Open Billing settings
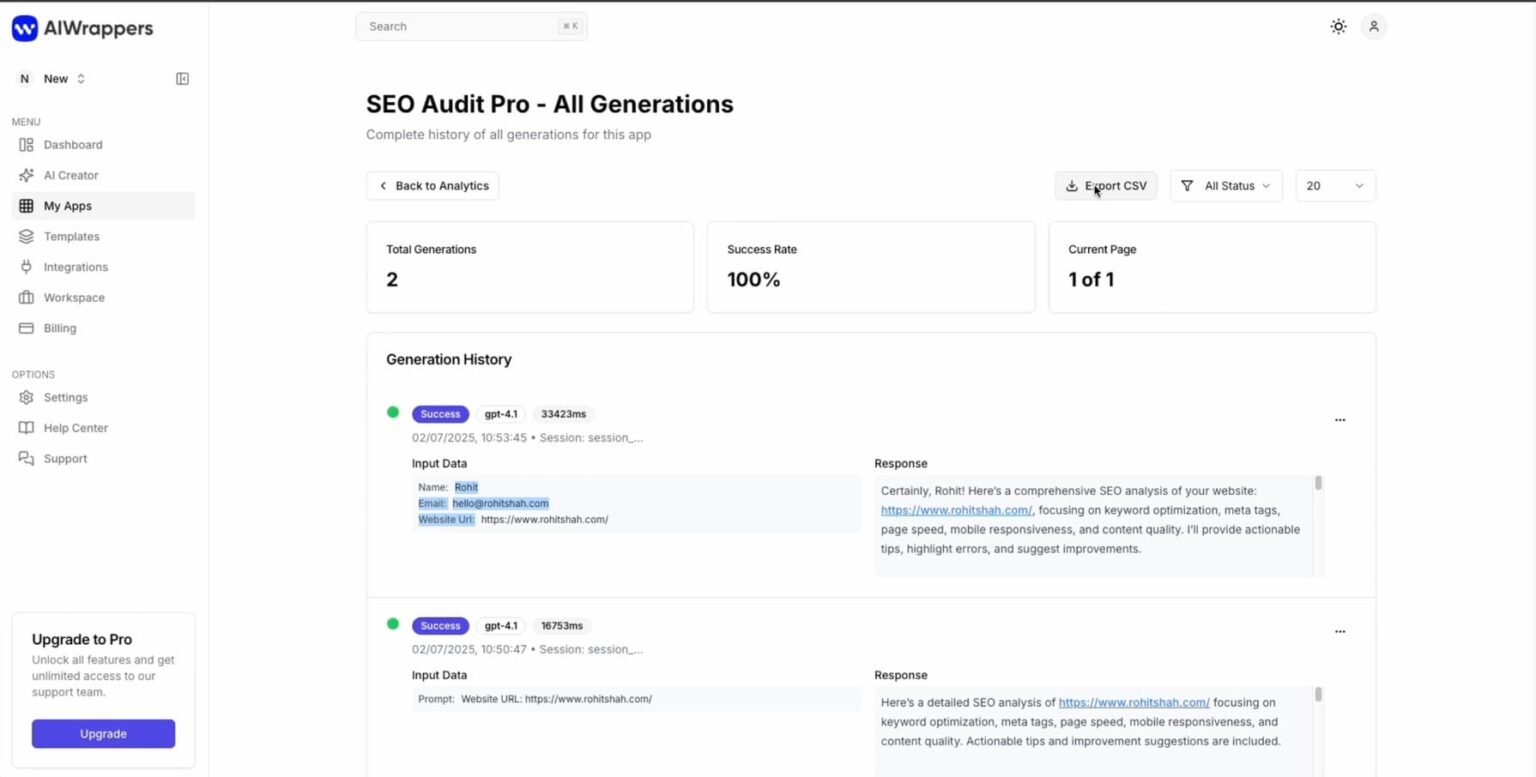The width and height of the screenshot is (1536, 777). coord(59,328)
